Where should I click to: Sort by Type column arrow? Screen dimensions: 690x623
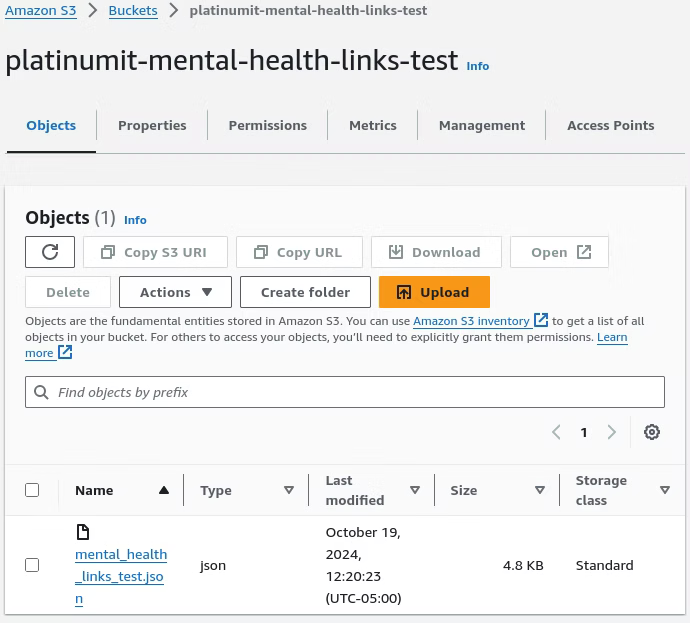(x=289, y=490)
